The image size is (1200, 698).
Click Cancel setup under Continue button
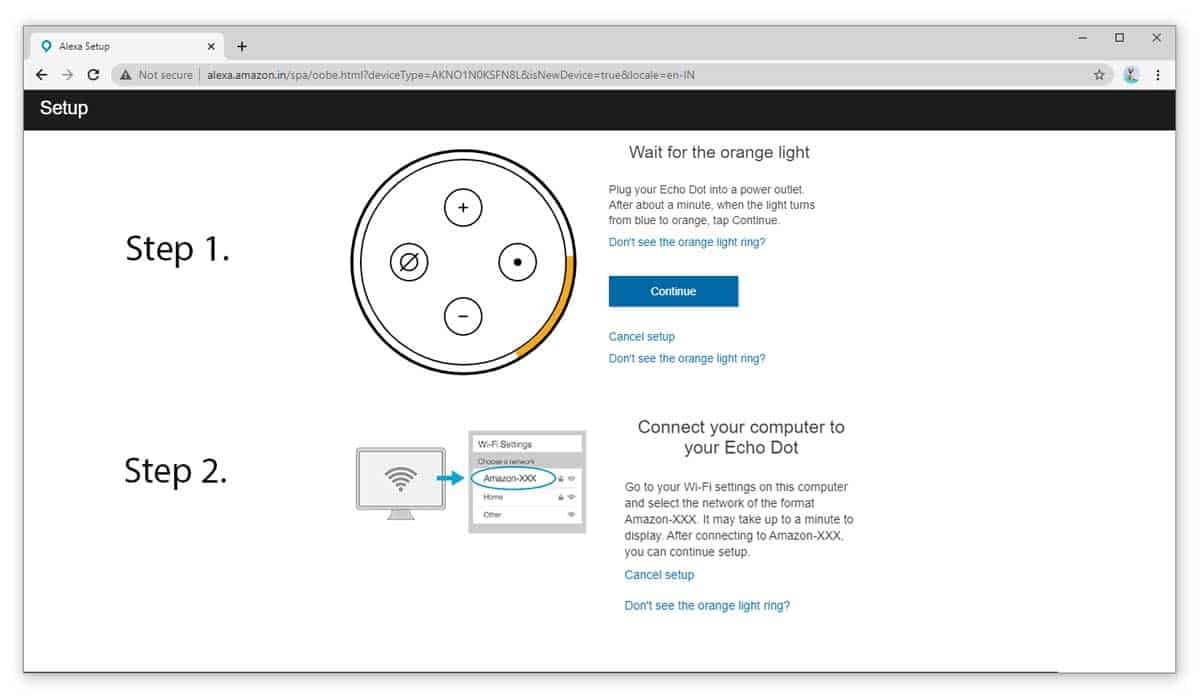[642, 337]
